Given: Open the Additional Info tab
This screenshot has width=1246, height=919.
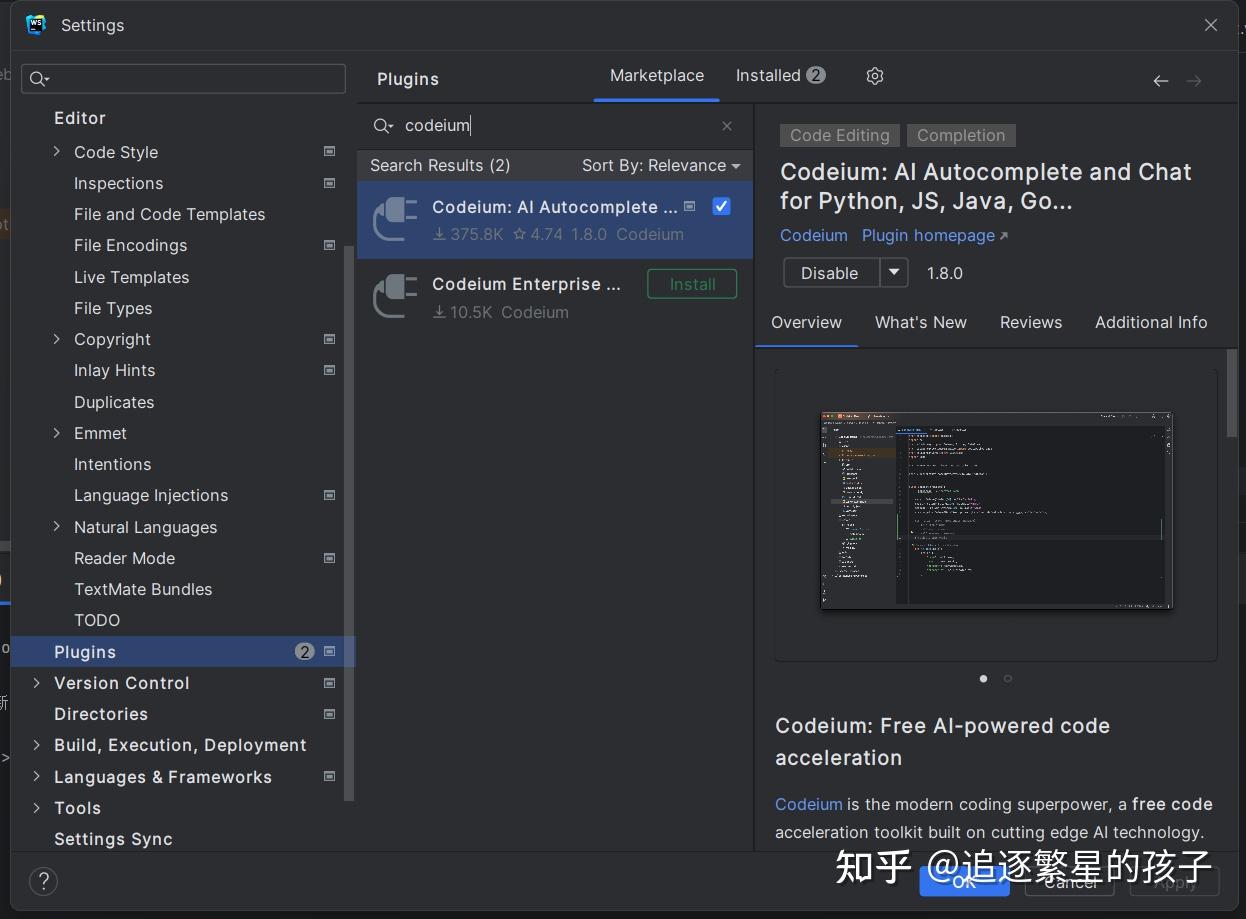Looking at the screenshot, I should coord(1151,323).
